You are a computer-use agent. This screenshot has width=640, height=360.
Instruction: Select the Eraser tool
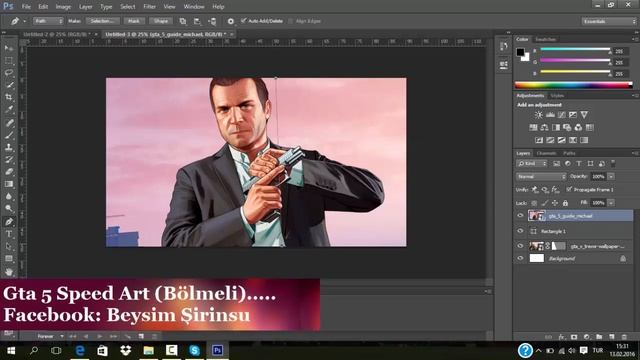pos(9,171)
